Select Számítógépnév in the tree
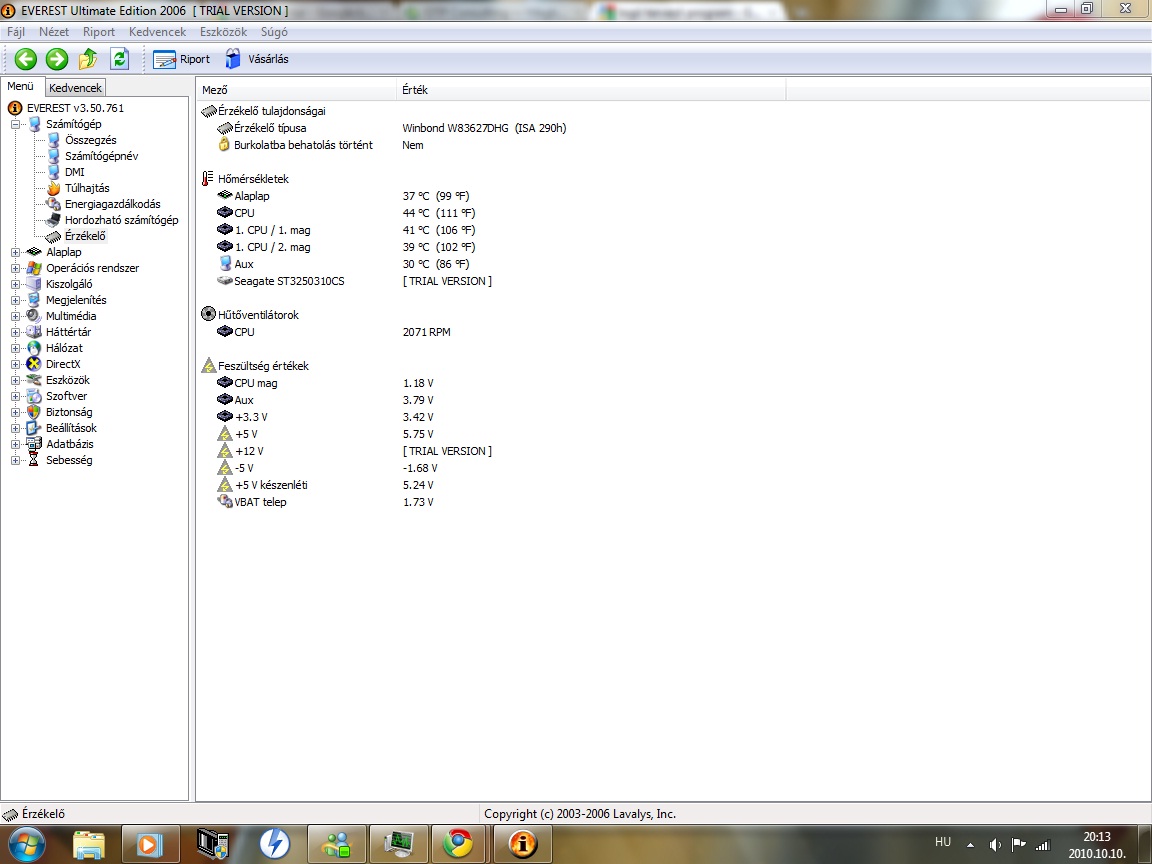Screen dimensions: 1152x864 tap(101, 156)
